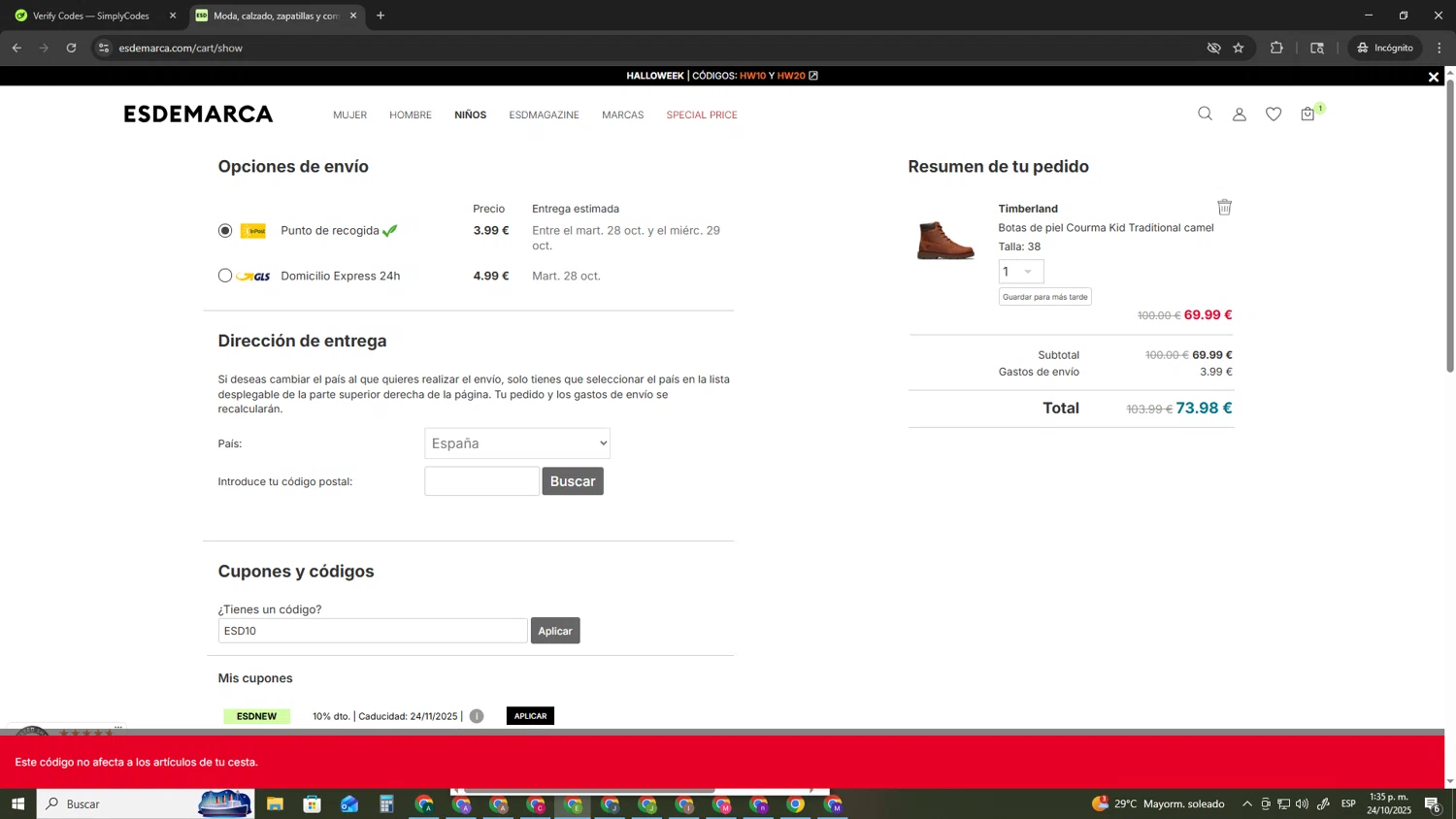
Task: Delete Timberland boots with trash icon
Action: click(1224, 207)
